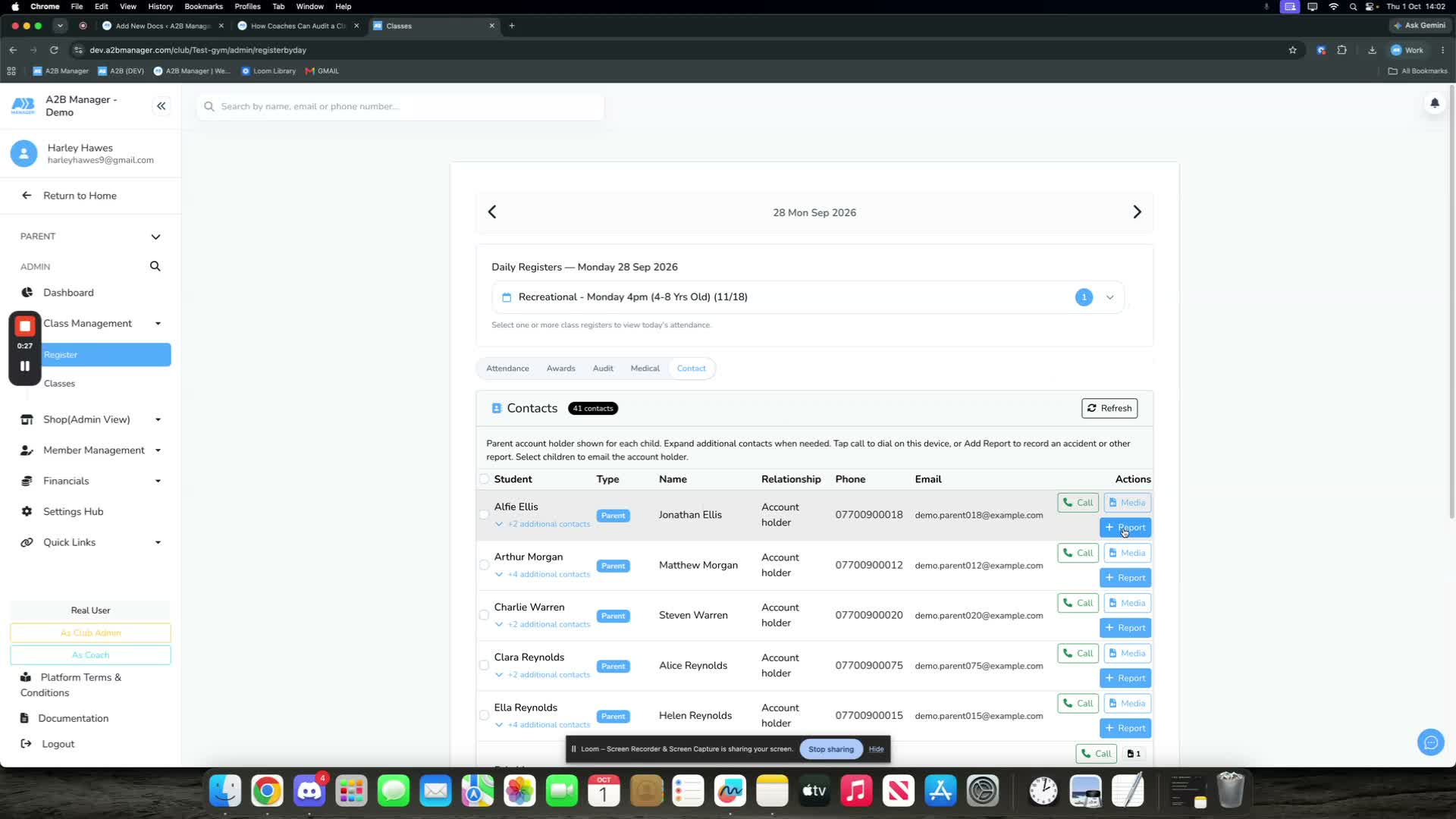
Task: Switch to the Audit tab
Action: (603, 369)
